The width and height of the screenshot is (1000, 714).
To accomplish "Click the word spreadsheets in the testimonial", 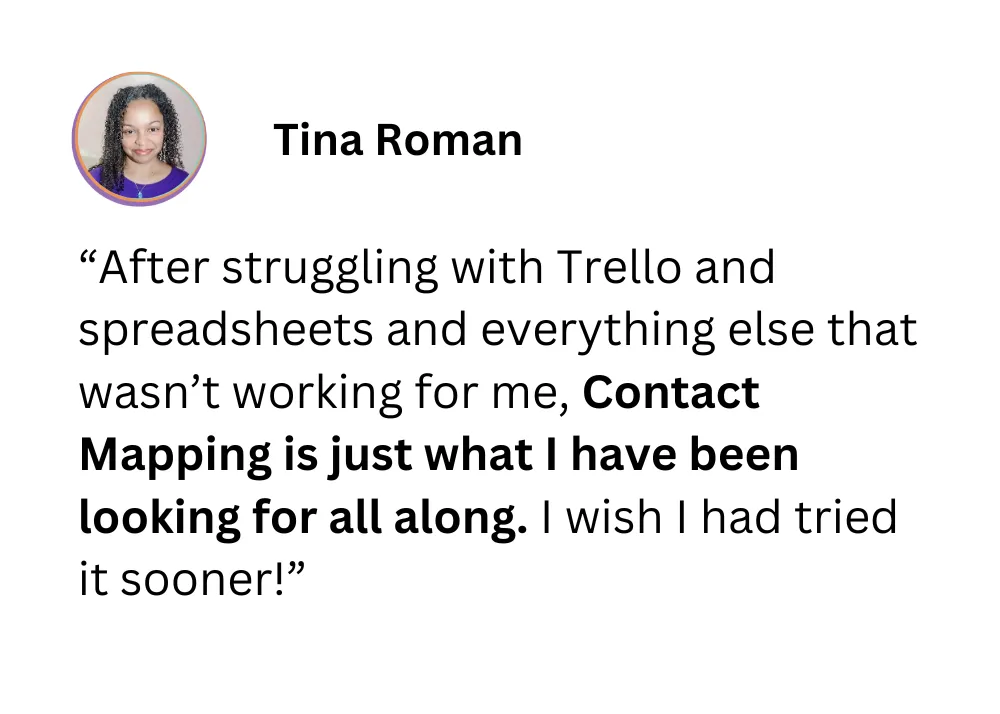I will click(x=226, y=331).
